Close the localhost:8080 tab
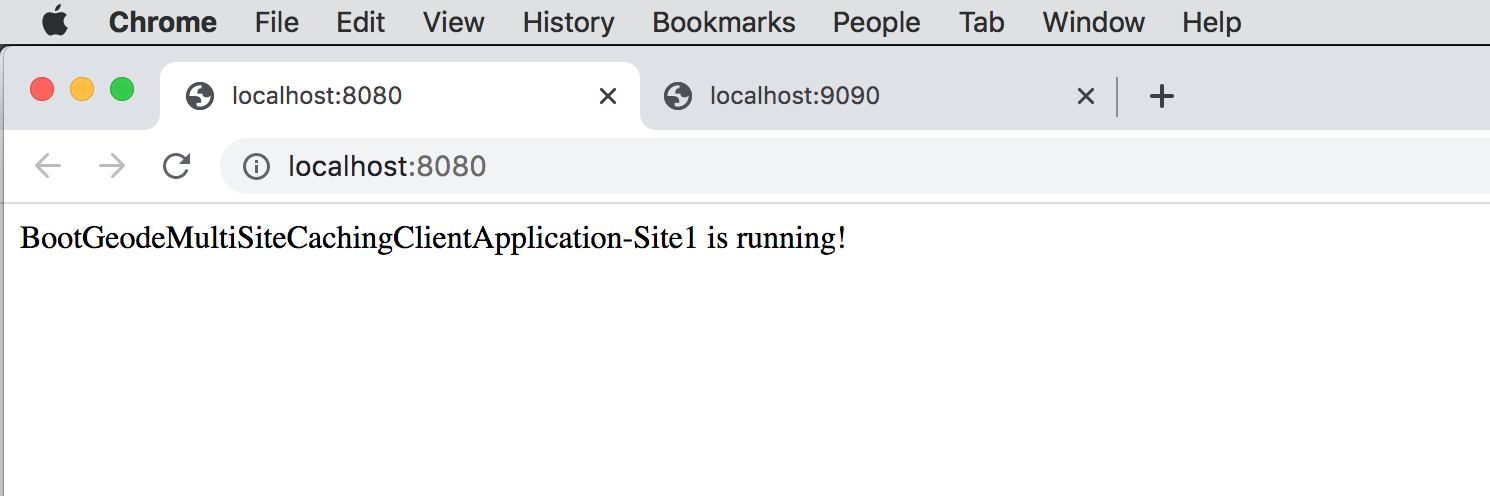Screen dimensions: 1490x496 607,96
